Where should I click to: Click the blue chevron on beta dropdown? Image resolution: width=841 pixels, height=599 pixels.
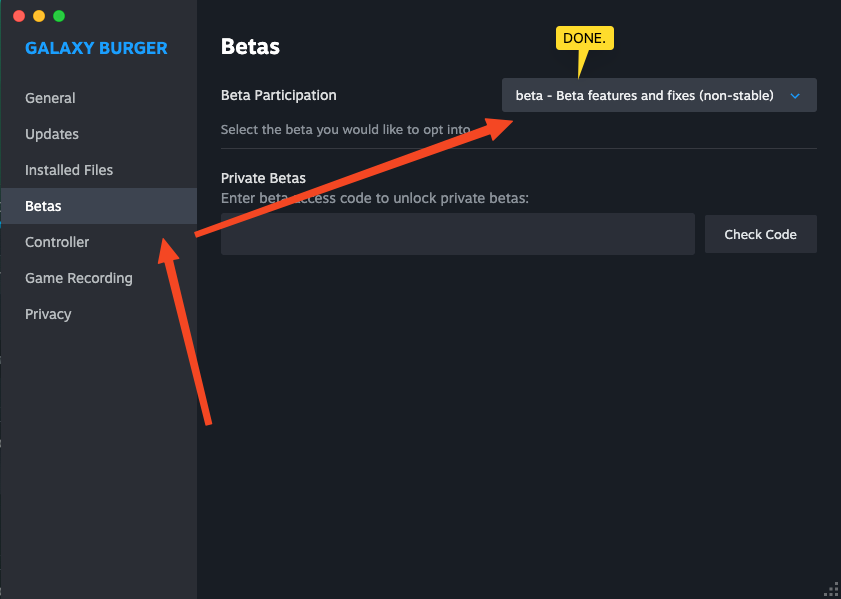(x=795, y=96)
